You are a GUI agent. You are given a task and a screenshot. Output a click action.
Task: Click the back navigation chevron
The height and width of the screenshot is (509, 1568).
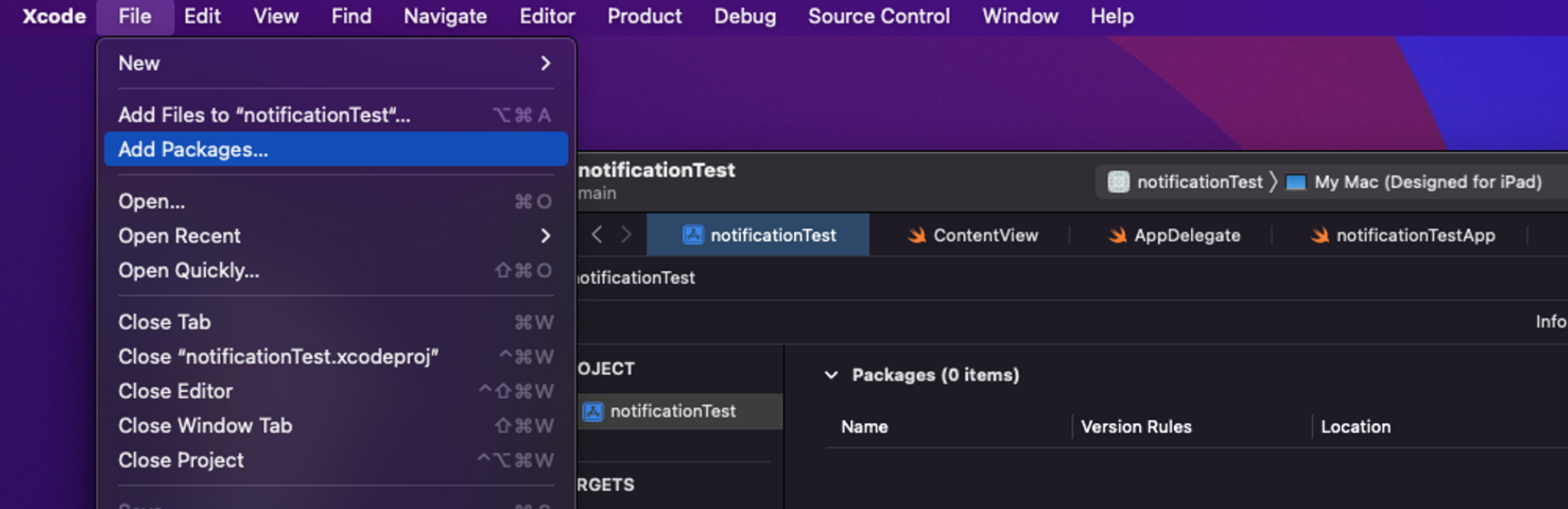tap(596, 235)
